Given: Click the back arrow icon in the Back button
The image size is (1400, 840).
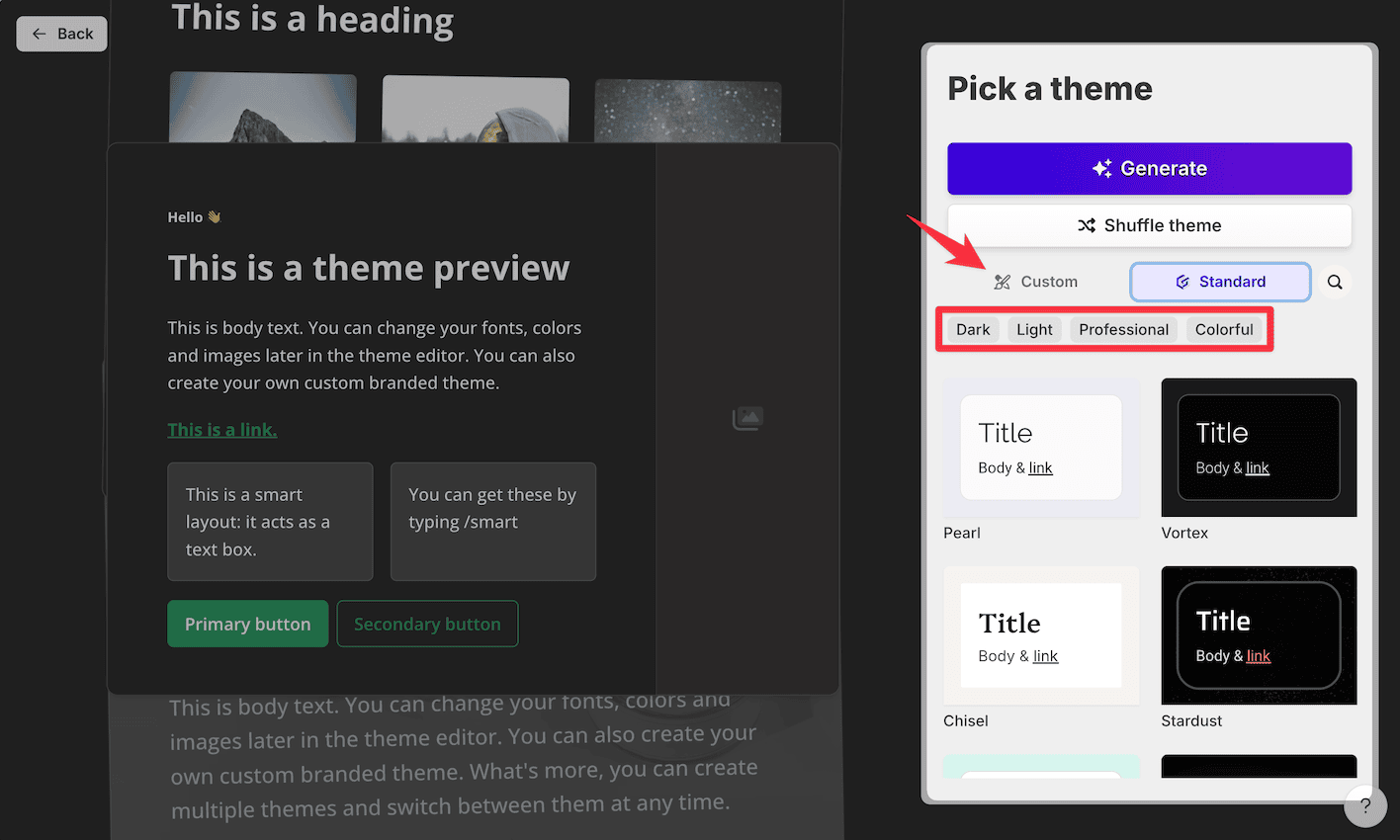Looking at the screenshot, I should click(x=38, y=33).
